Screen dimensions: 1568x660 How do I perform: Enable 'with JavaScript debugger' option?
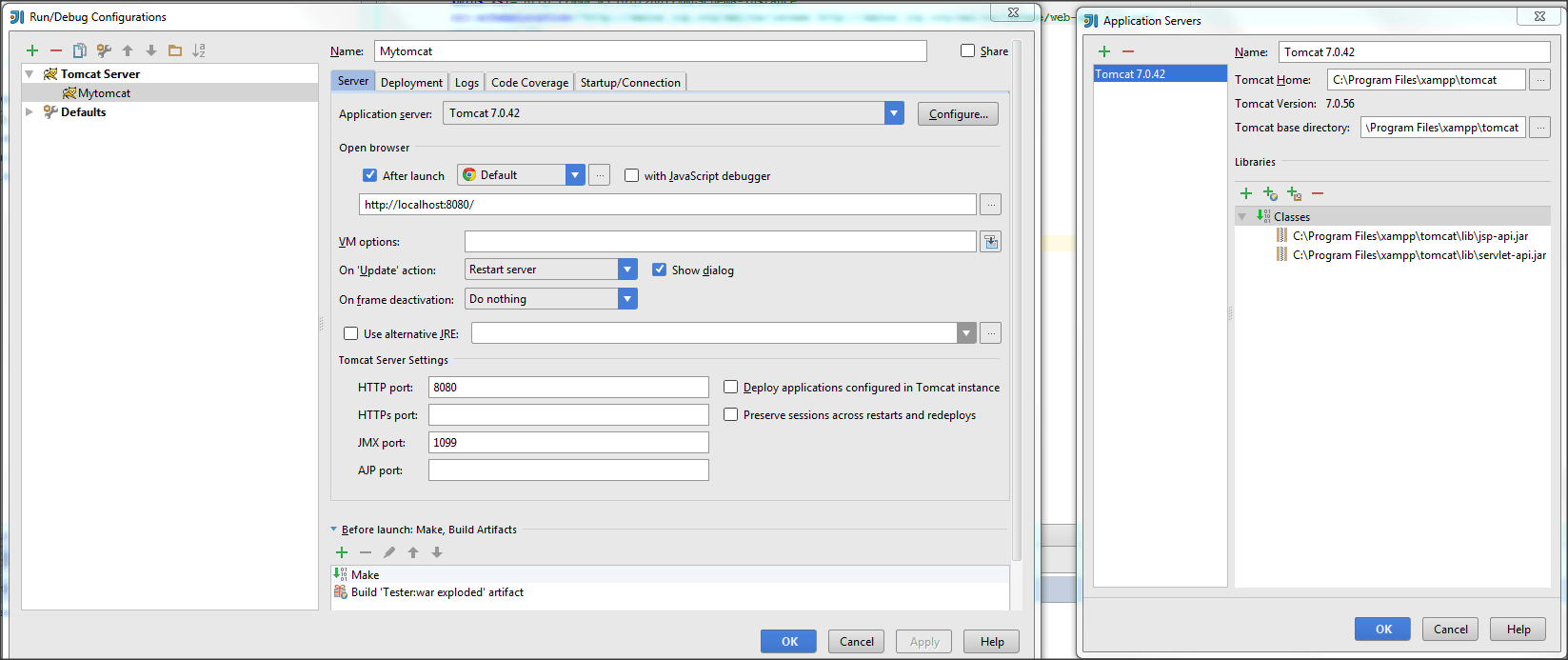click(x=631, y=175)
